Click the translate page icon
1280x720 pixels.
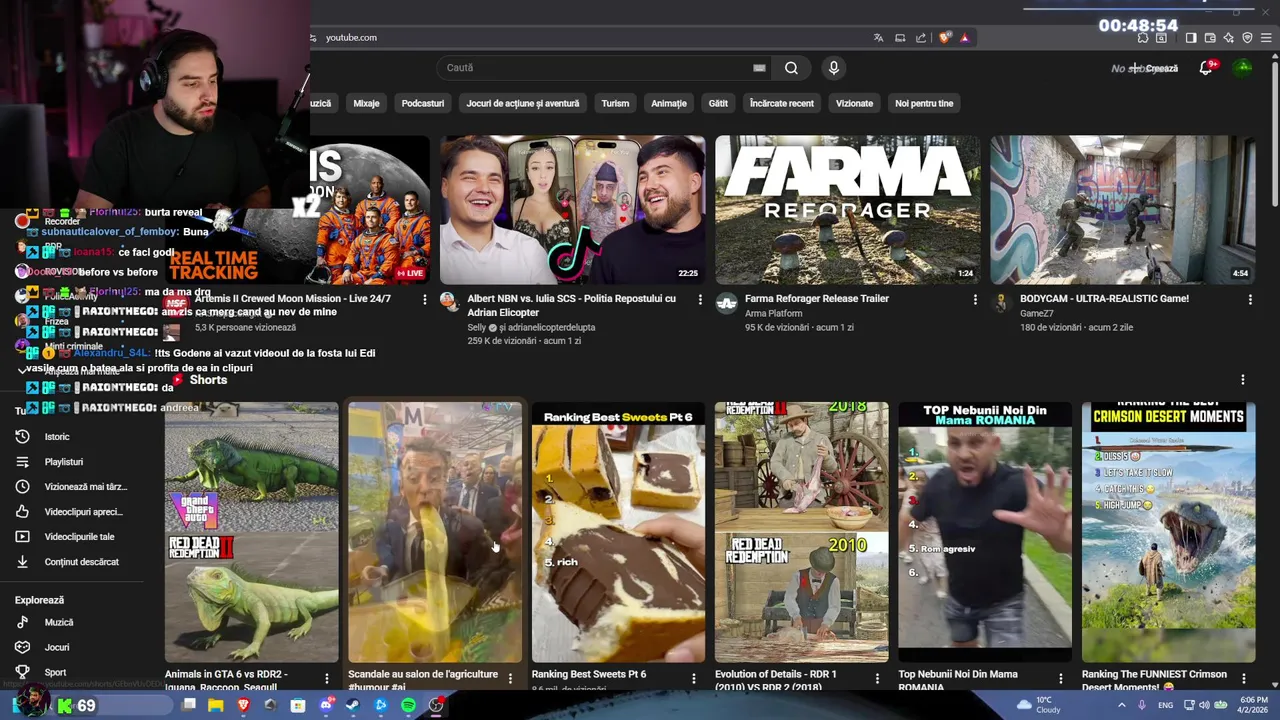click(x=878, y=38)
